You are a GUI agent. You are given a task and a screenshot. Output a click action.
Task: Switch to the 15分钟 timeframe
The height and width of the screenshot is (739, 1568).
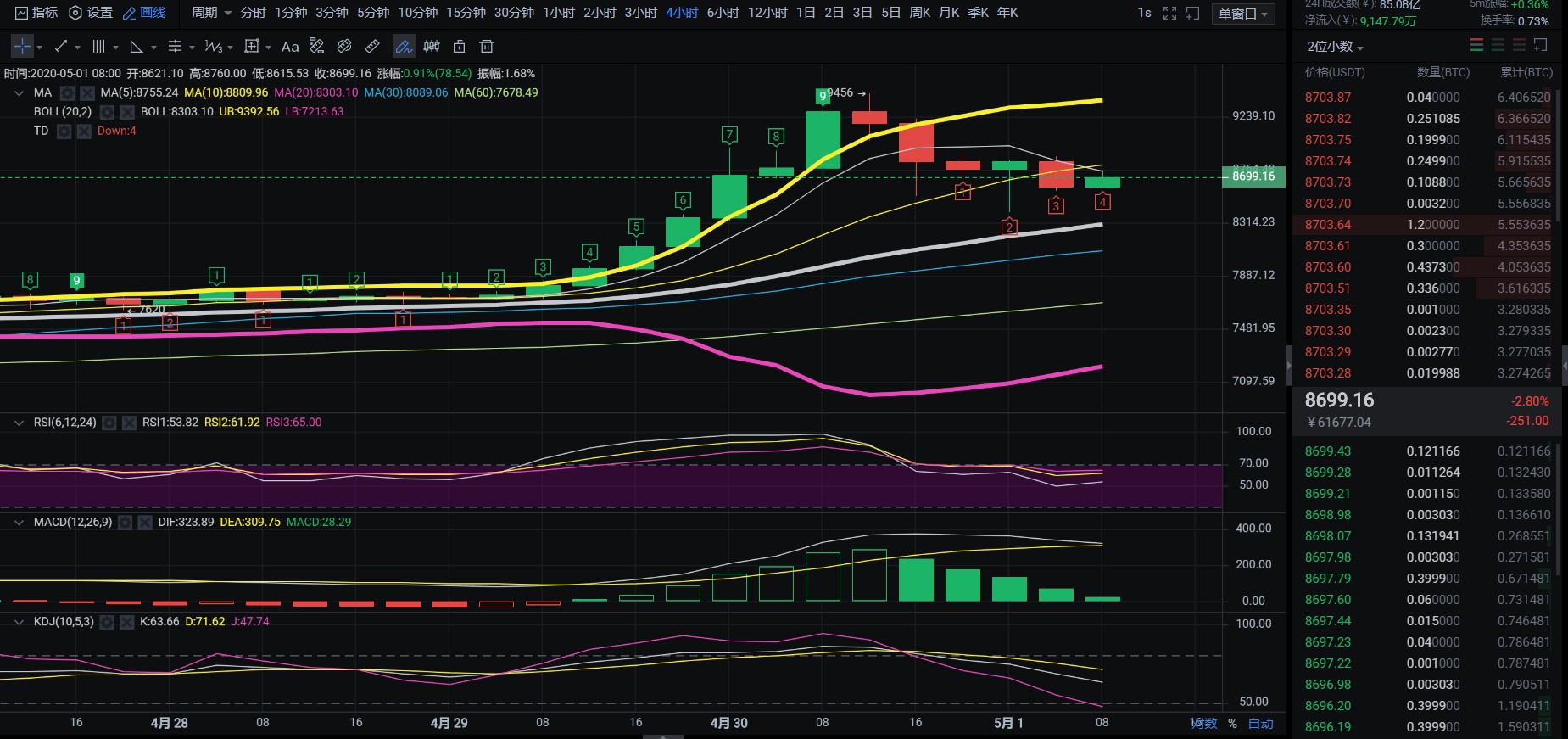coord(466,13)
